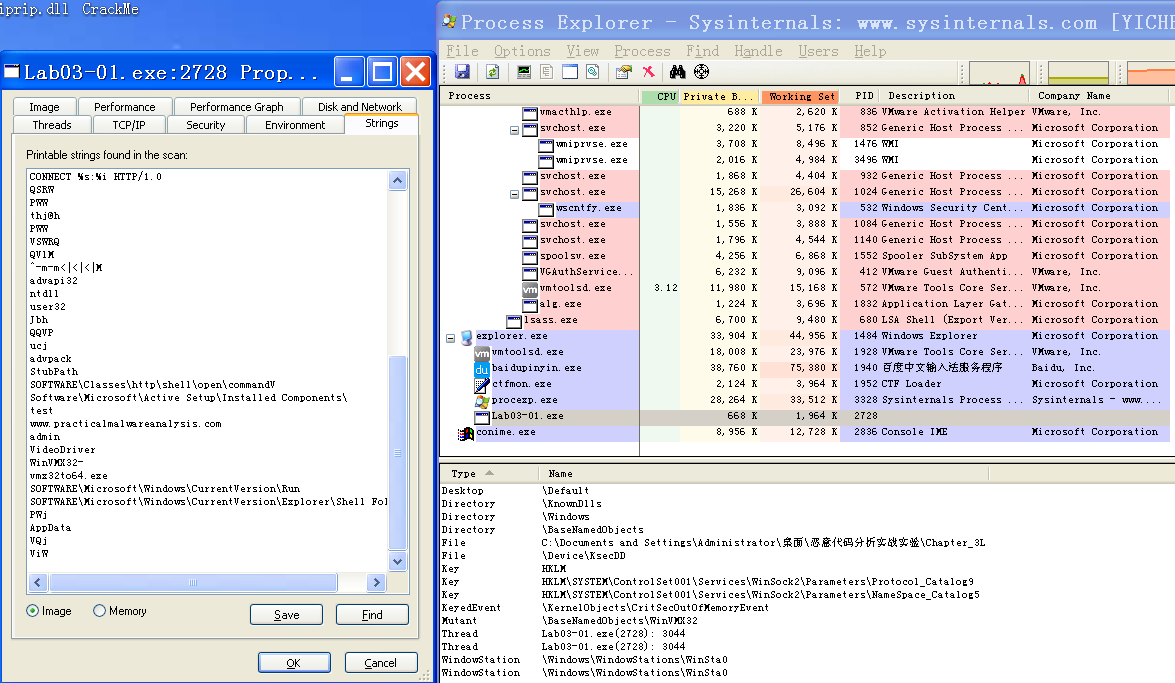The image size is (1175, 683).
Task: Click the explorer.exe process icon
Action: (467, 337)
